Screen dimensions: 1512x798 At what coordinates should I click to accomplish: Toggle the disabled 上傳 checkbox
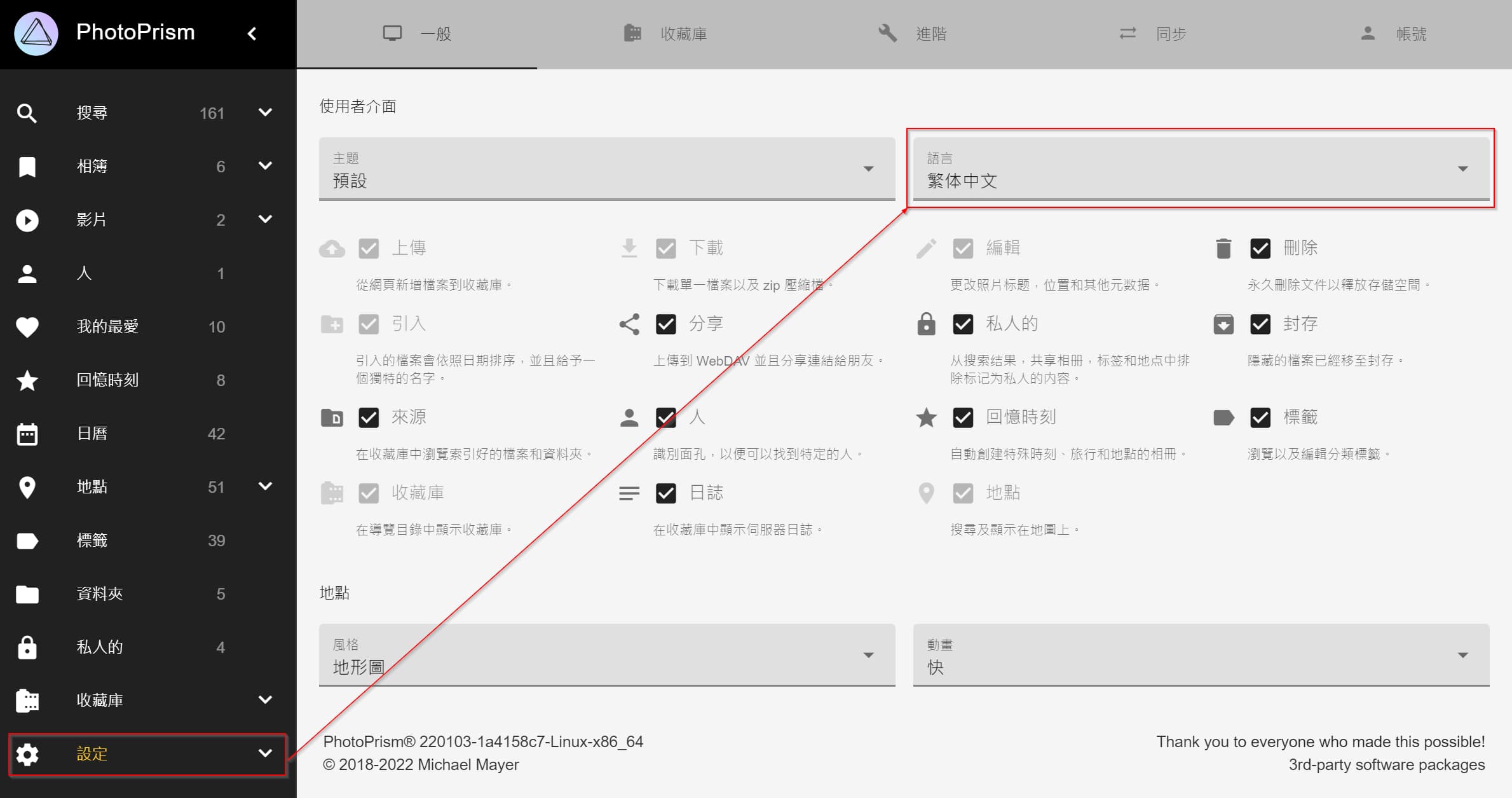point(369,248)
